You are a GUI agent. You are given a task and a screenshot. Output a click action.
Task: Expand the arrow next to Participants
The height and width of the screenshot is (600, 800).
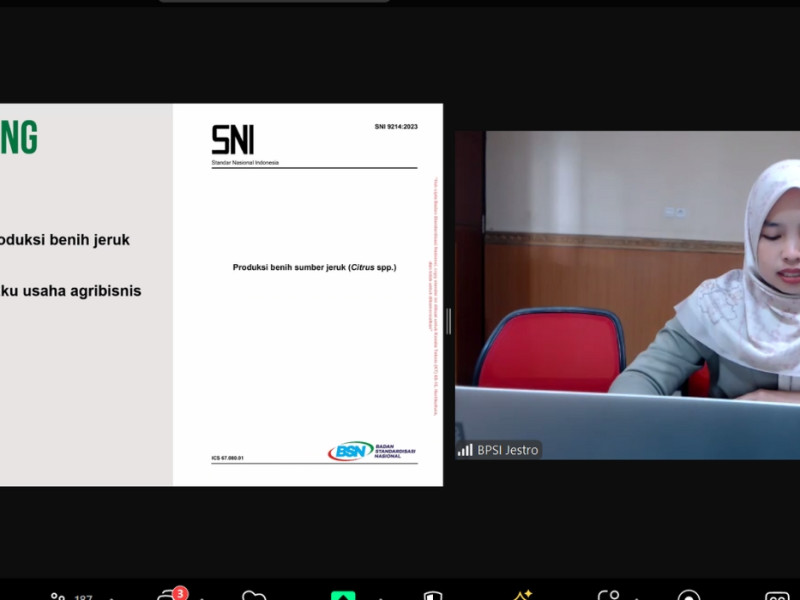point(110,598)
